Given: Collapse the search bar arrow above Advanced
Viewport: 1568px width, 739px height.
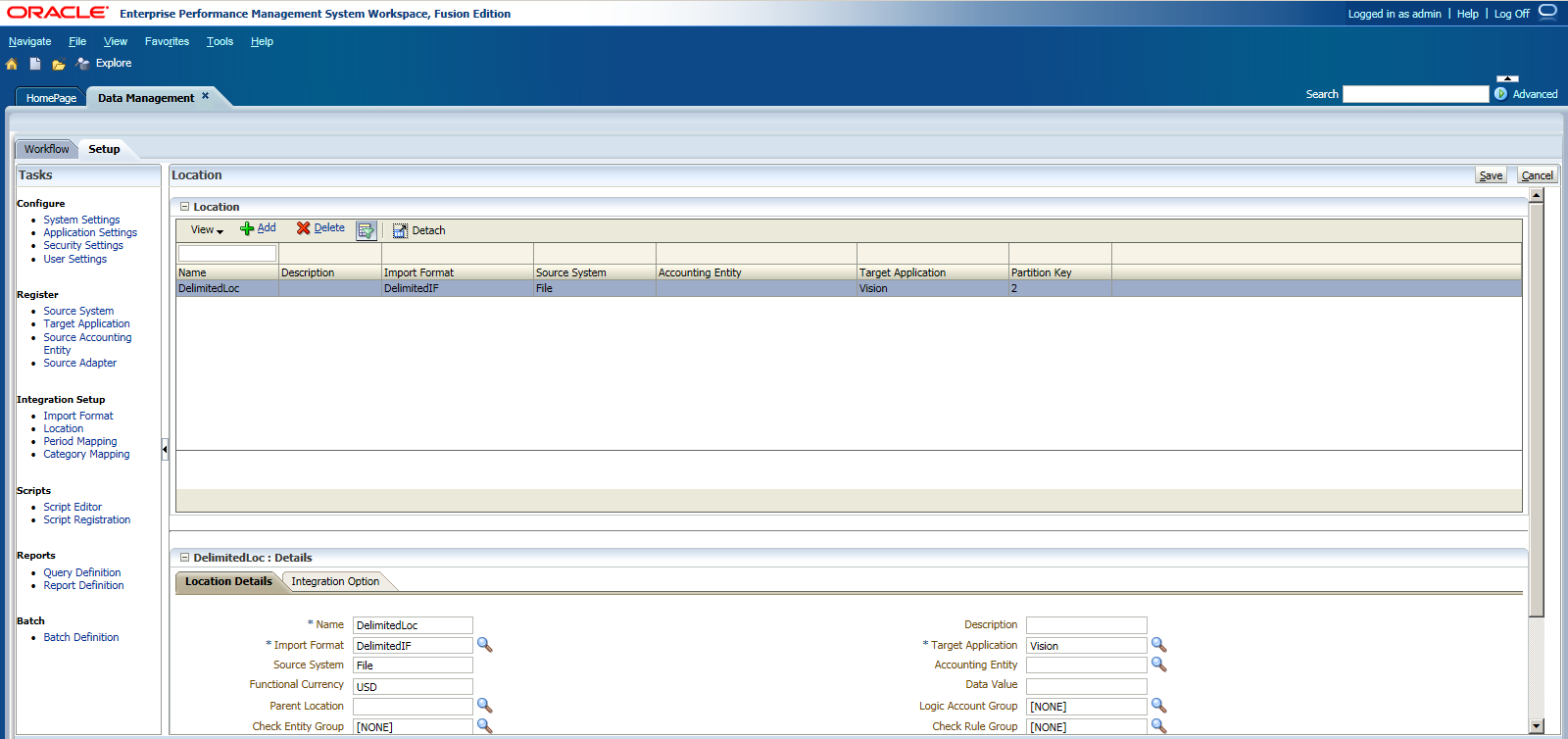Looking at the screenshot, I should tap(1507, 78).
